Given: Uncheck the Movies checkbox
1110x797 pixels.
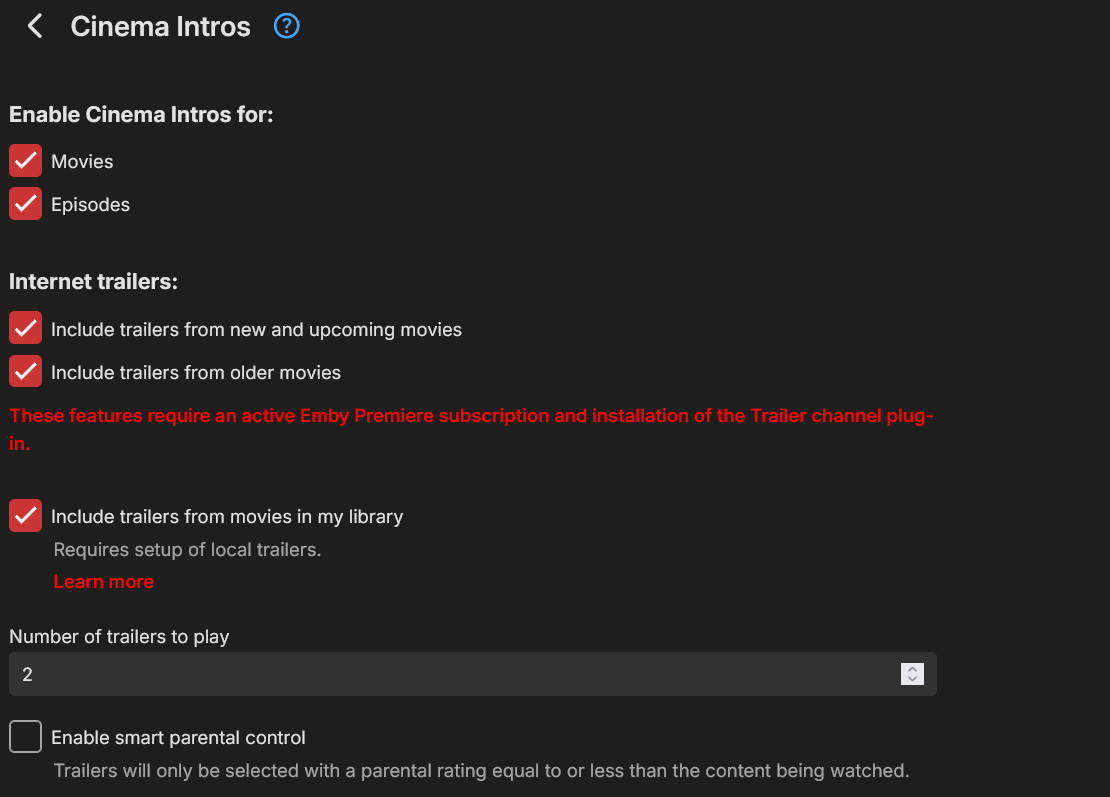Looking at the screenshot, I should pos(26,161).
